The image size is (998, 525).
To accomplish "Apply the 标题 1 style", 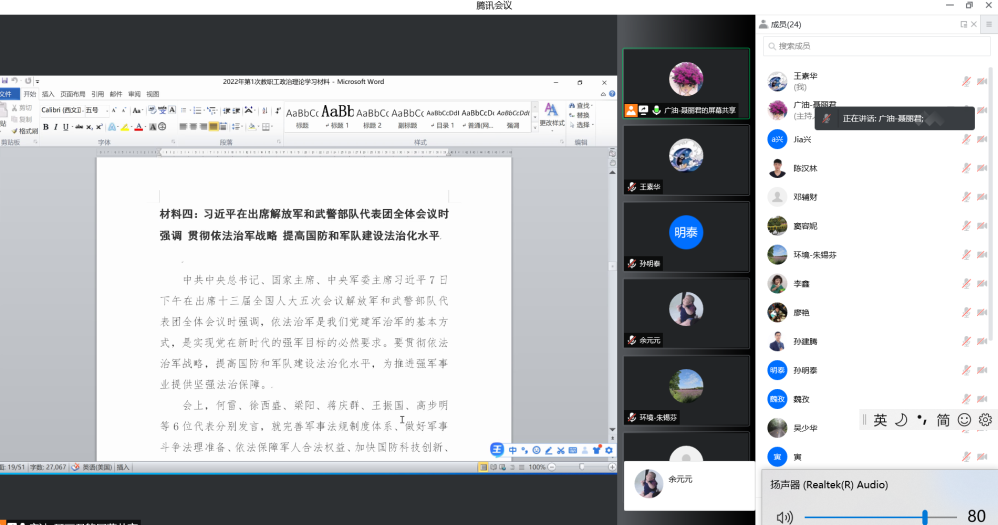I will click(x=337, y=117).
